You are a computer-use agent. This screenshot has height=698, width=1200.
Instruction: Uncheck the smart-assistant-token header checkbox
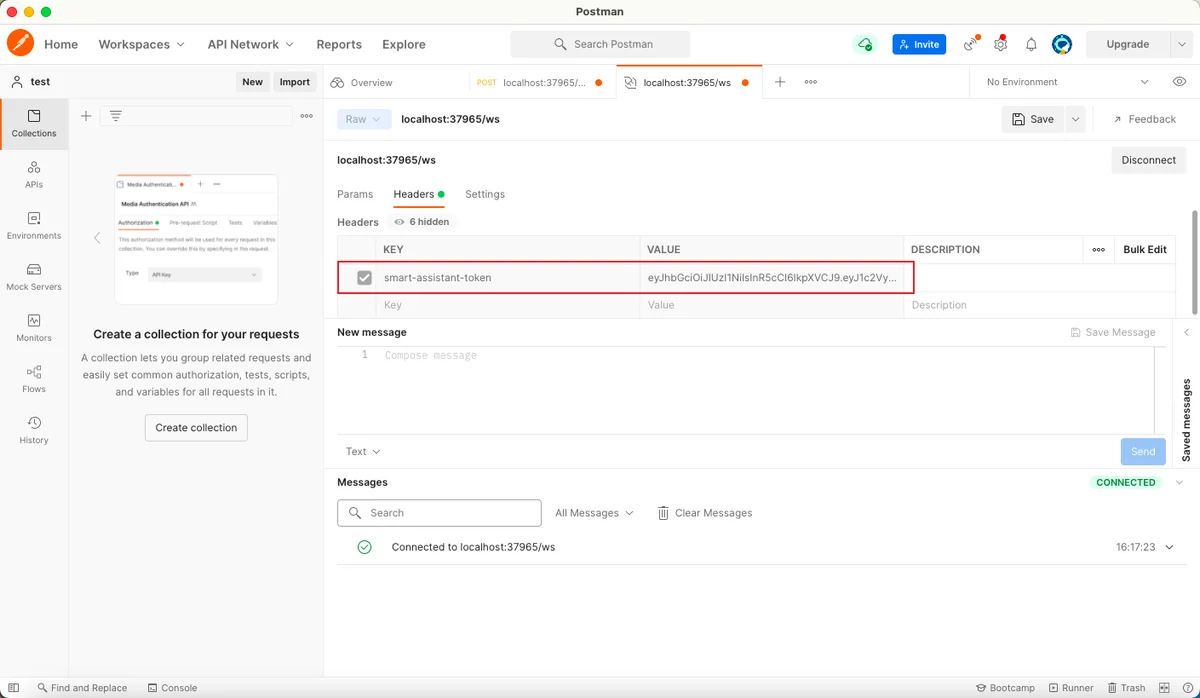(364, 278)
